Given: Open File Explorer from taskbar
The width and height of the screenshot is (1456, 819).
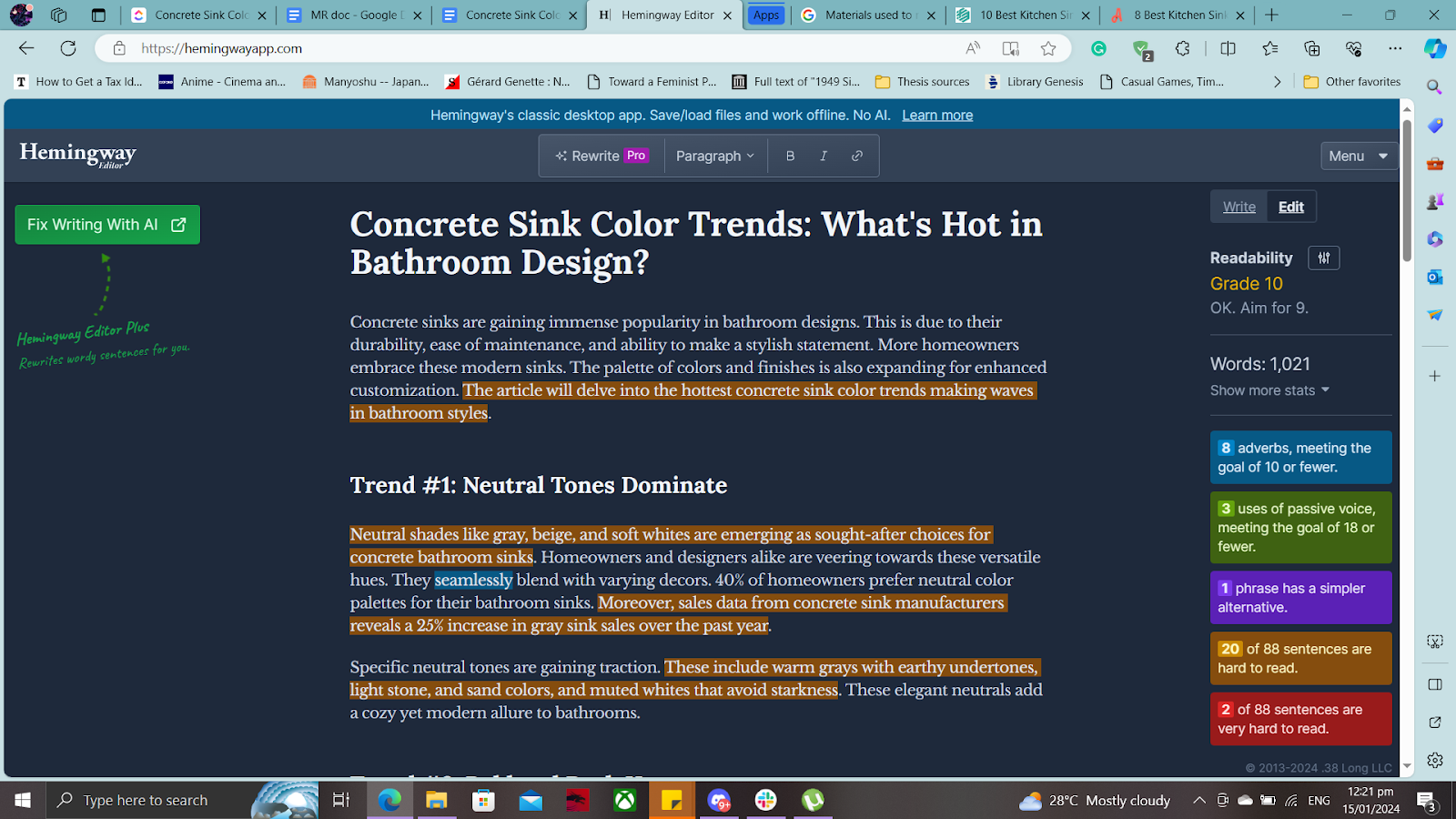Looking at the screenshot, I should 437,800.
